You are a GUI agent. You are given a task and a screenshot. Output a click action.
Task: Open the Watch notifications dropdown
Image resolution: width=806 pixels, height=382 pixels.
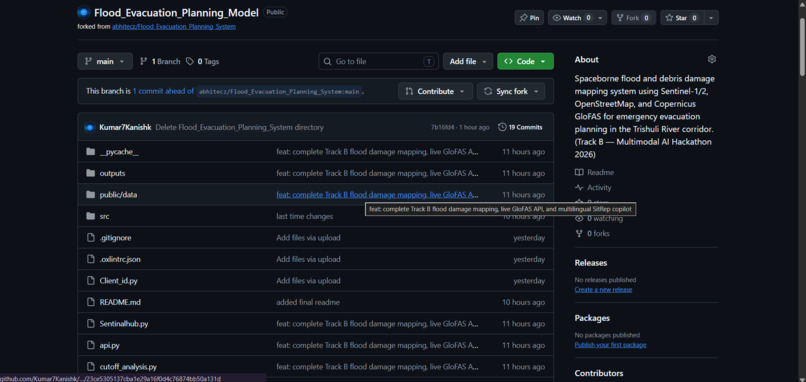point(577,18)
